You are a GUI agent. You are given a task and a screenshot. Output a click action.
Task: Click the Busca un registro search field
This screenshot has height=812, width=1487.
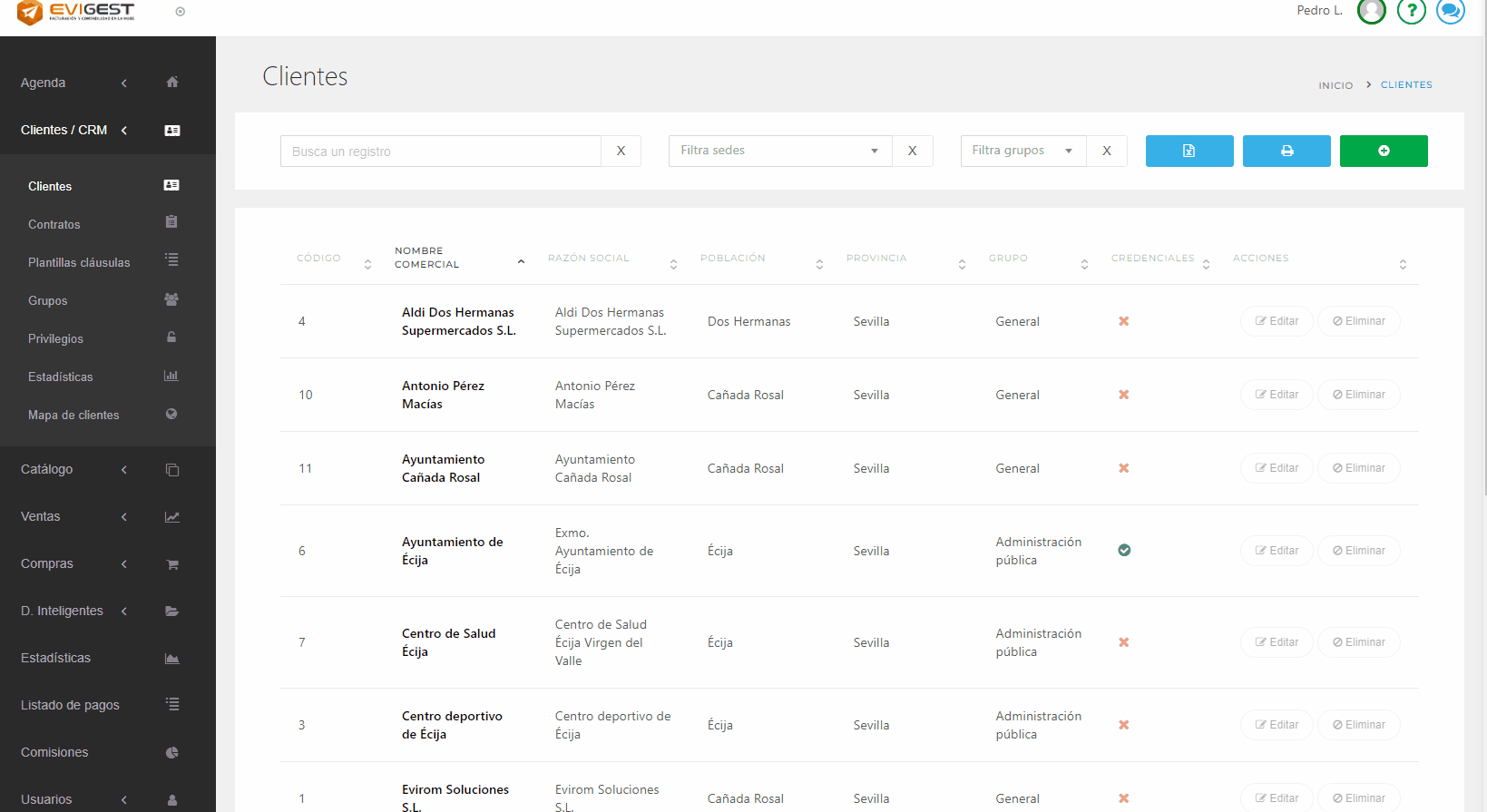[x=440, y=152]
